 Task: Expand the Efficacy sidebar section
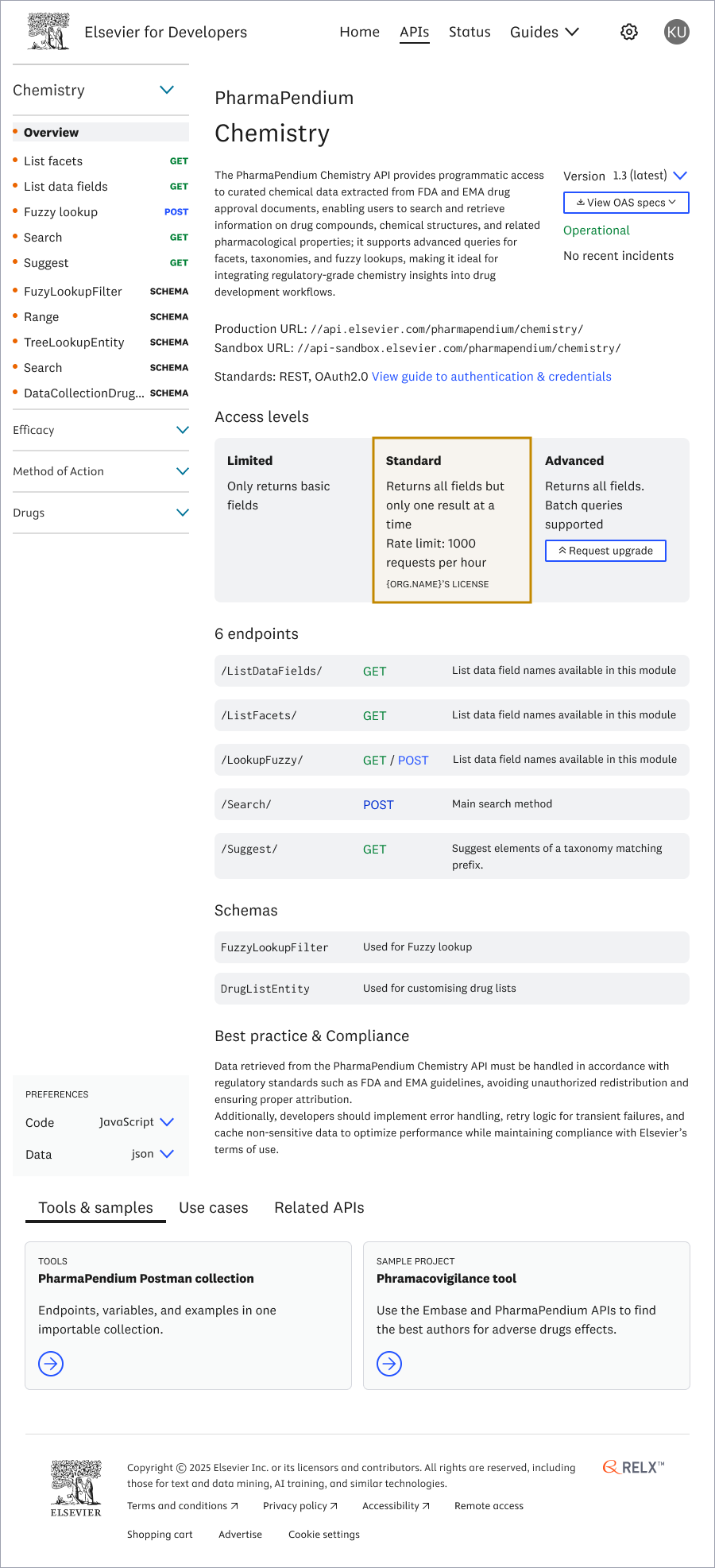(183, 430)
